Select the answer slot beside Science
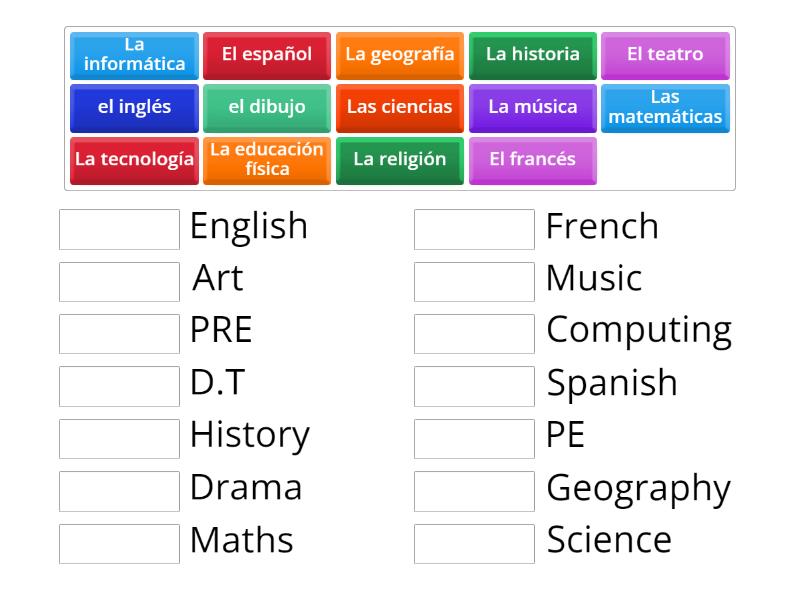 pyautogui.click(x=474, y=543)
